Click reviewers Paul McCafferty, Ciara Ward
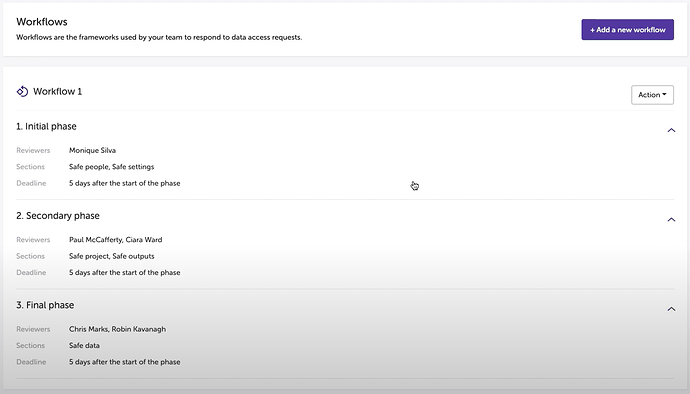Screen dimensions: 690x394 pos(115,239)
